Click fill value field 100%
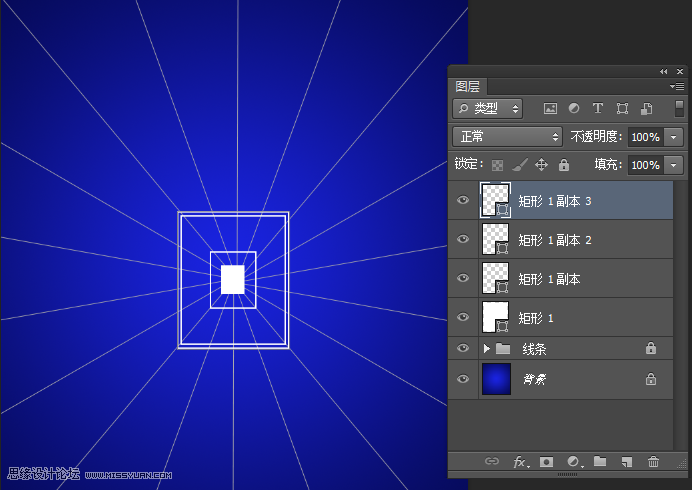The height and width of the screenshot is (490, 692). (x=646, y=165)
